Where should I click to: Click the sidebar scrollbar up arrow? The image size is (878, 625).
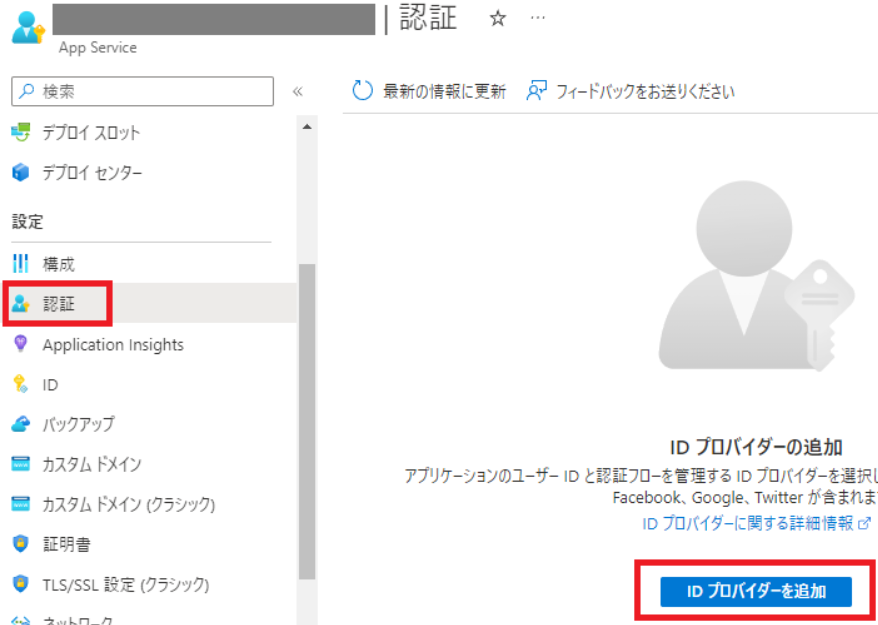pos(306,127)
